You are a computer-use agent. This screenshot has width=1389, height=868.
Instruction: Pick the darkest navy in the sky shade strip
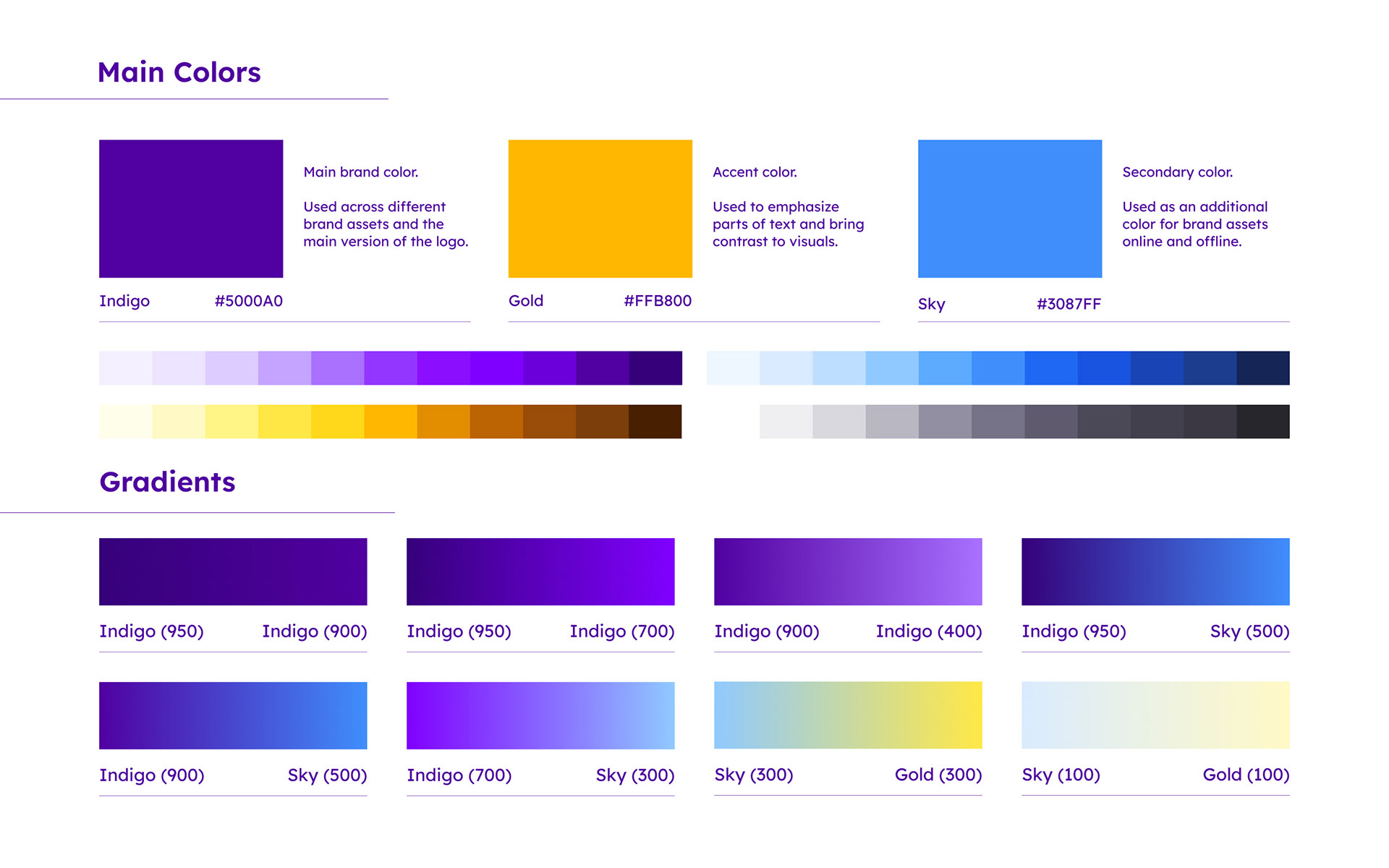coord(1263,368)
